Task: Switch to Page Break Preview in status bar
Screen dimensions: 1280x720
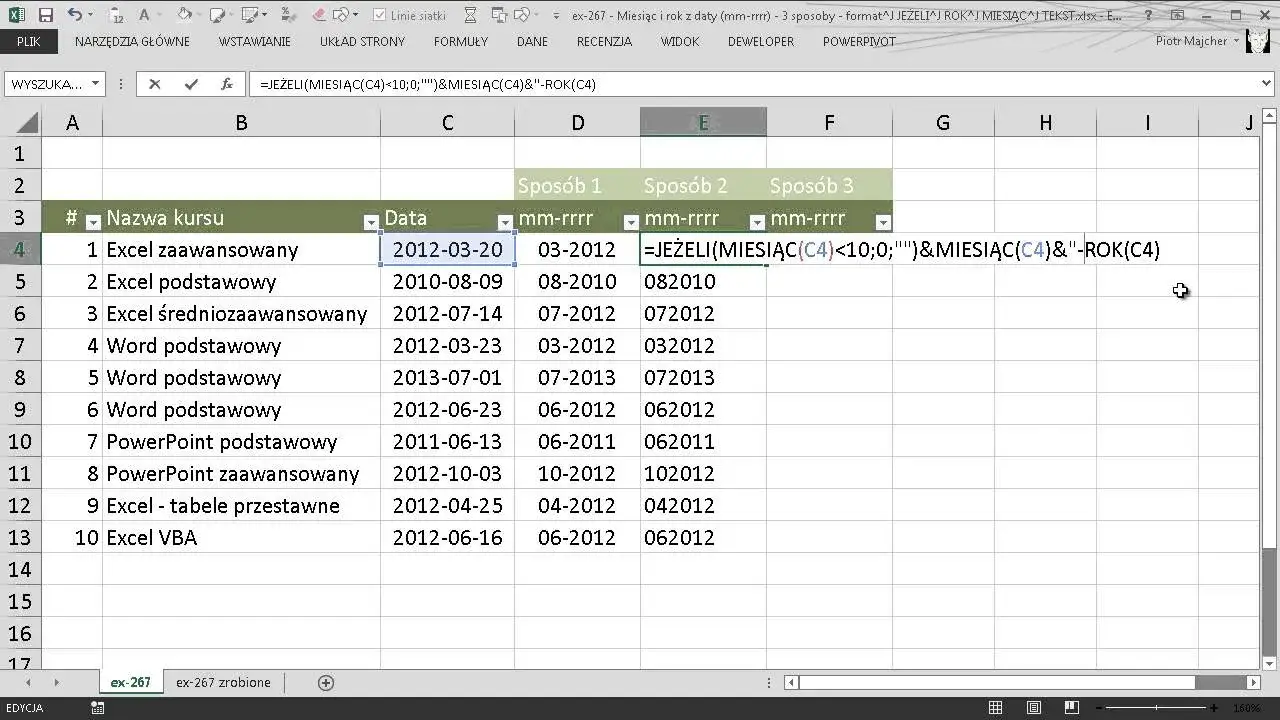Action: (x=1072, y=708)
